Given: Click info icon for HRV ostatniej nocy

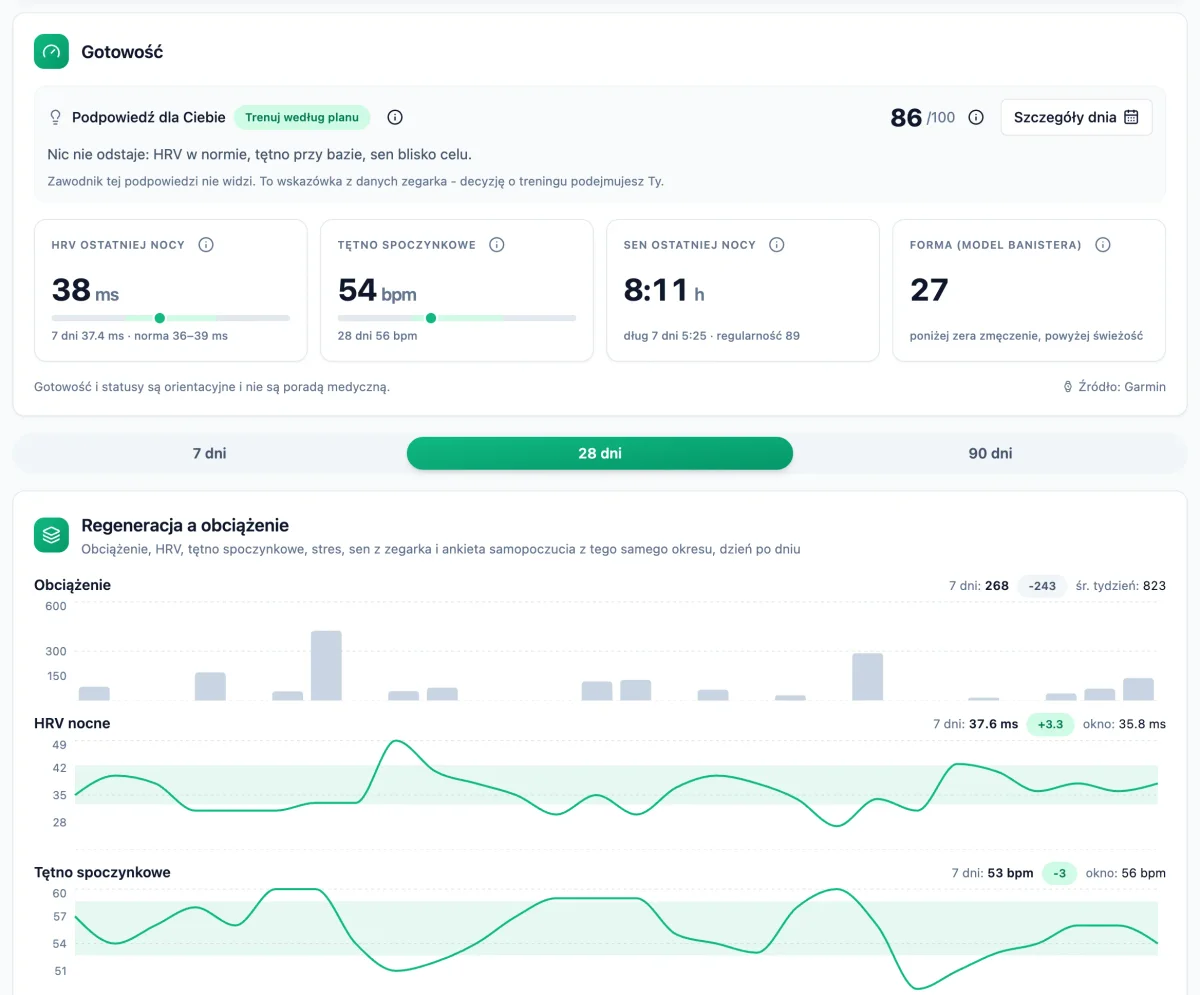Looking at the screenshot, I should tap(206, 245).
